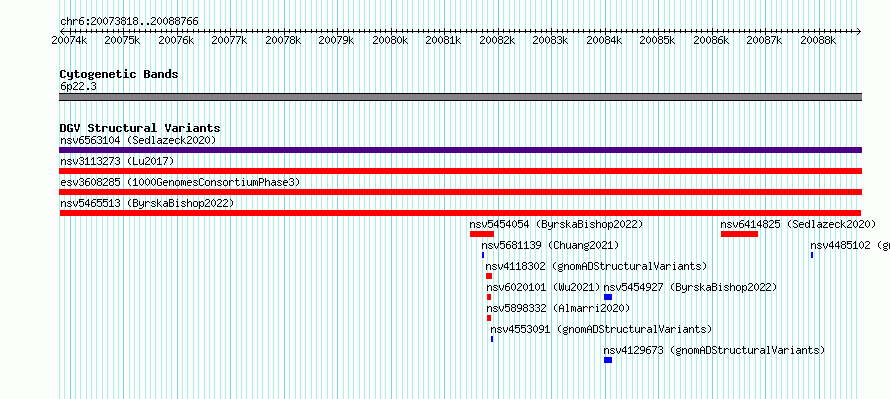The width and height of the screenshot is (890, 399).
Task: Click the DGV Structural Variants track title
Action: click(x=140, y=128)
